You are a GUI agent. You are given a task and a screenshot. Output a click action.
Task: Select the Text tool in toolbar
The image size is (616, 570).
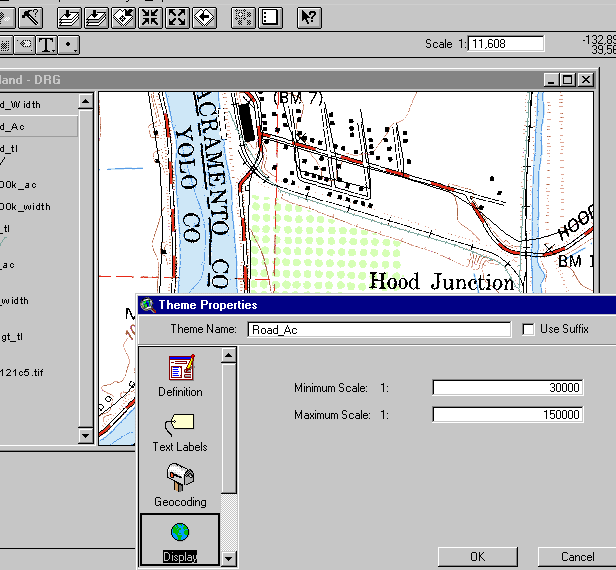click(46, 45)
